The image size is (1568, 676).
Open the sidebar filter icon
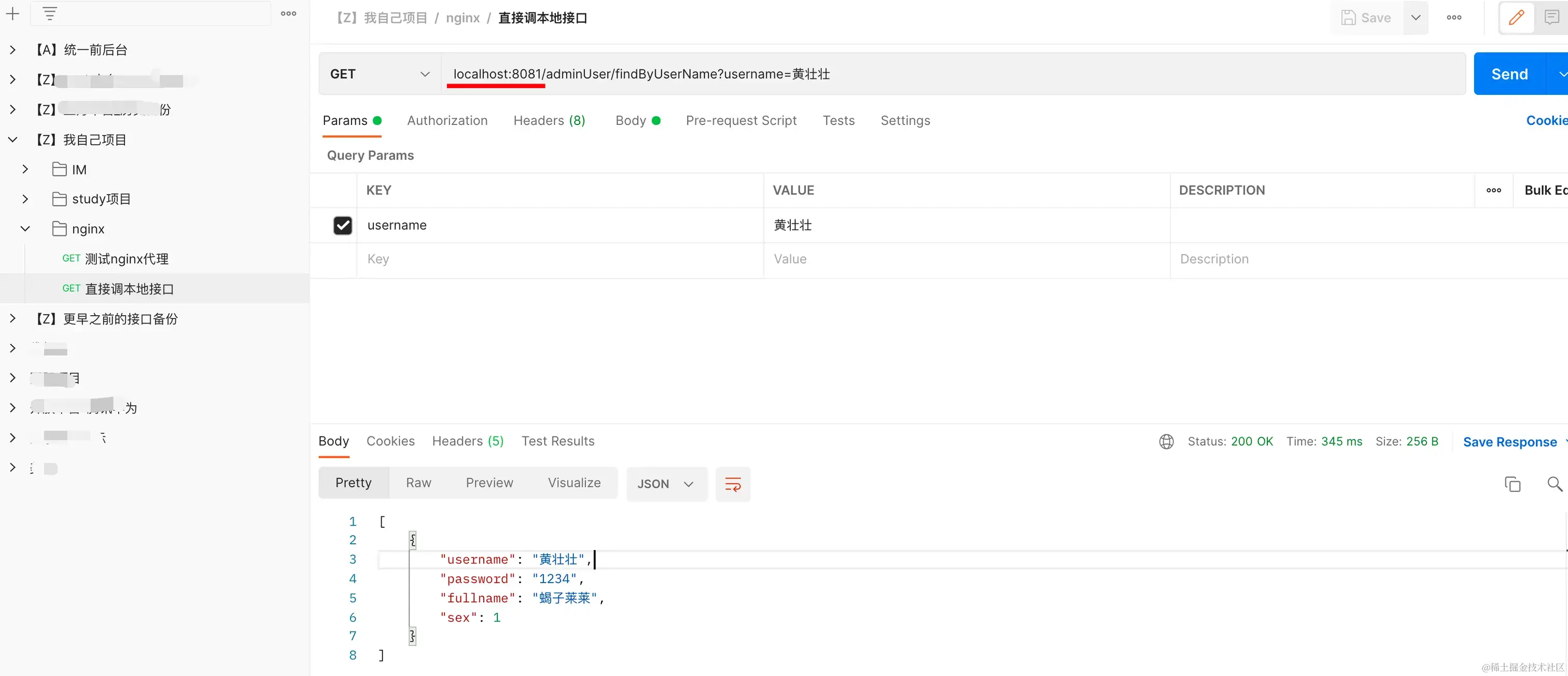[49, 13]
